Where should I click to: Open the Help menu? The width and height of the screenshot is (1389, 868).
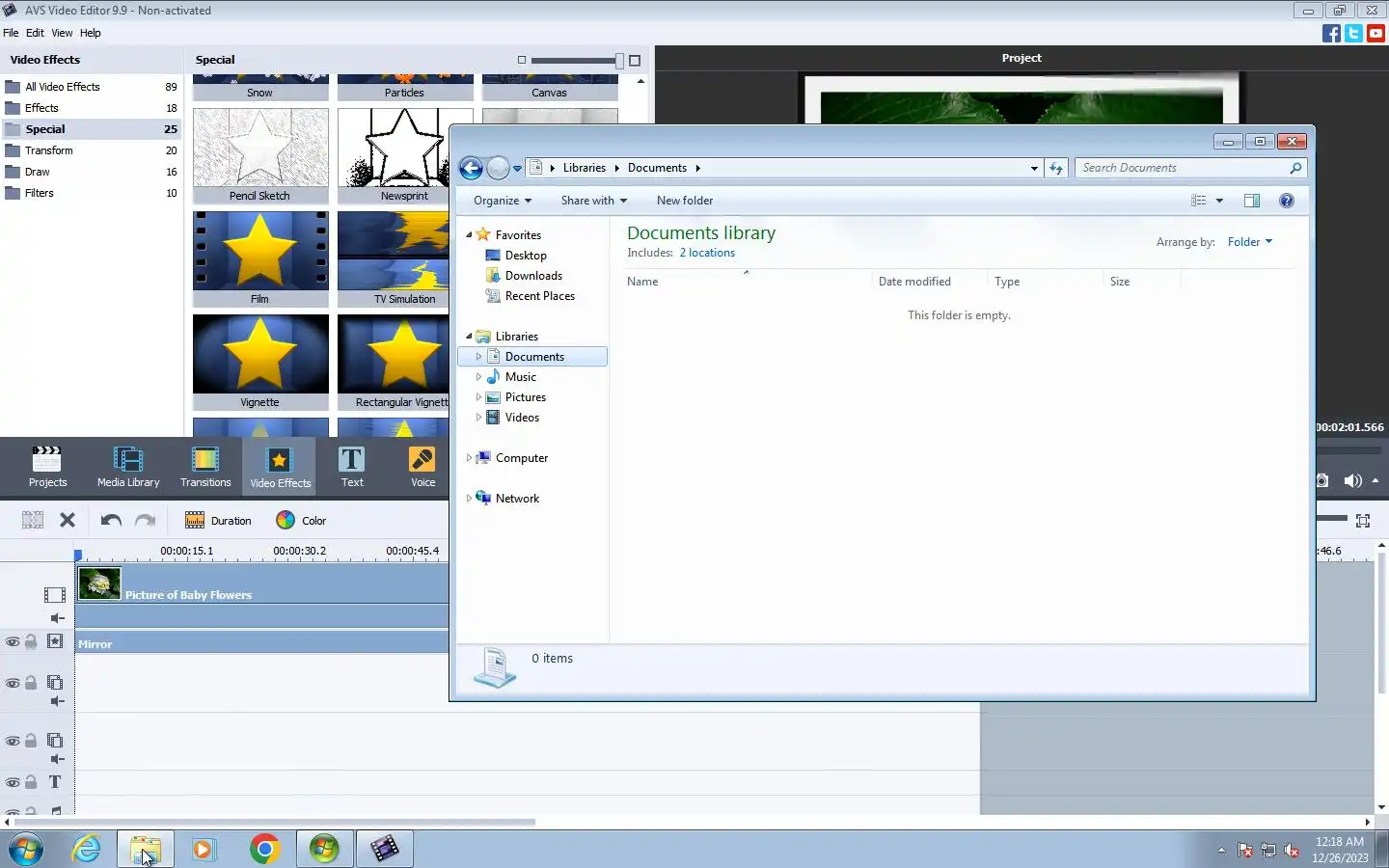pos(90,33)
